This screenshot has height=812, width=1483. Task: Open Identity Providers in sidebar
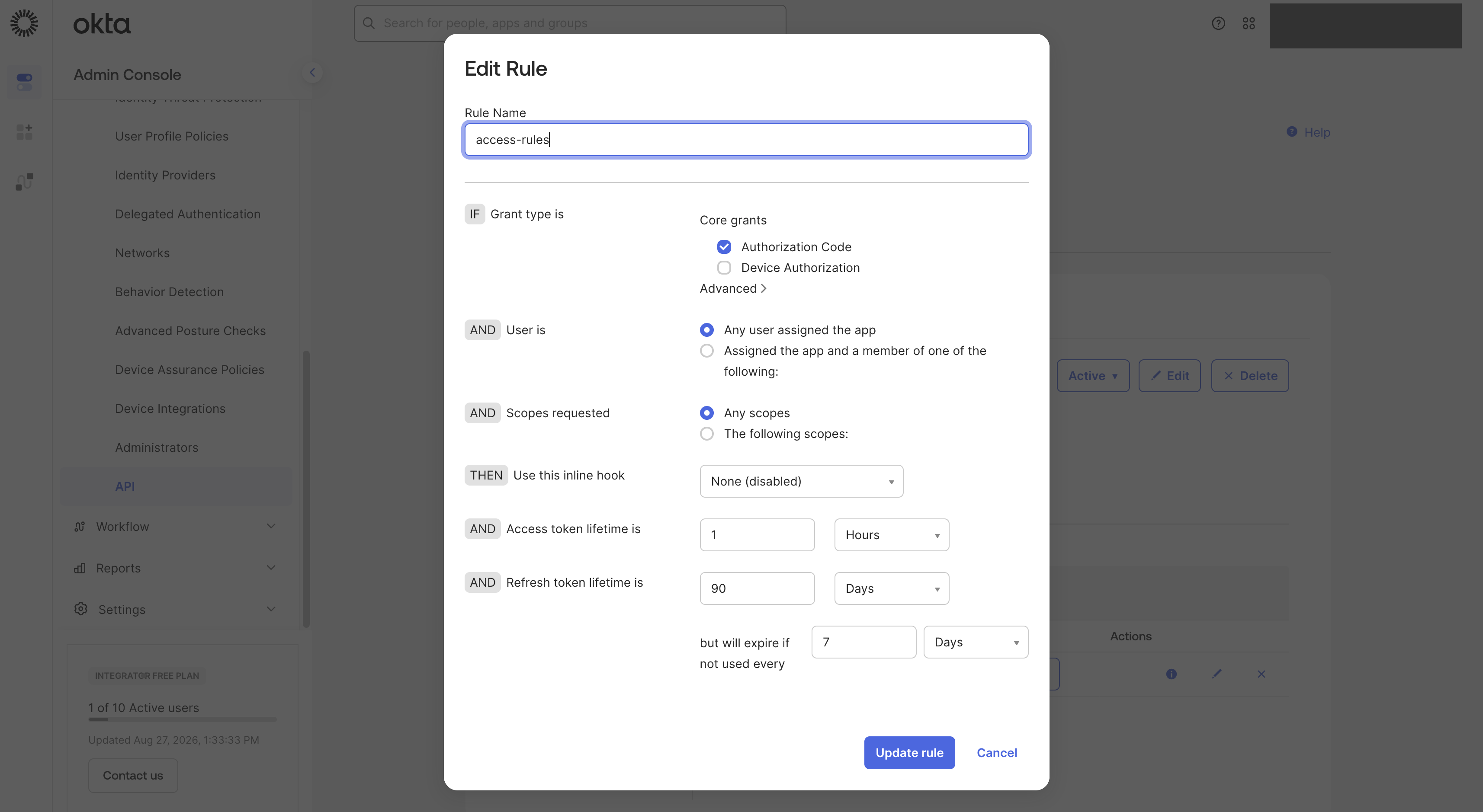[165, 175]
